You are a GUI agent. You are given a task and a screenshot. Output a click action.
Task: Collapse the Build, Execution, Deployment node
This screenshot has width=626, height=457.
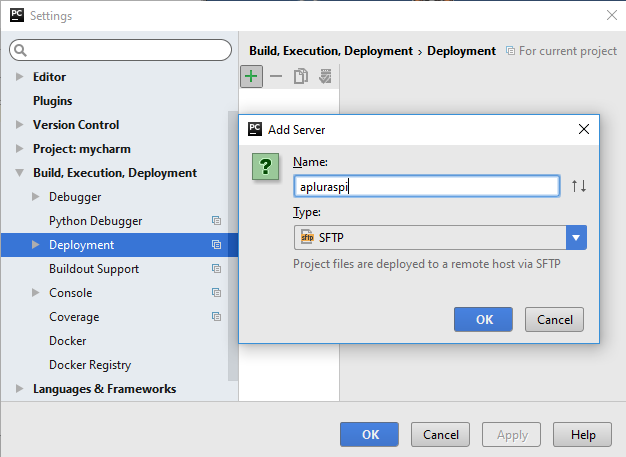pyautogui.click(x=19, y=173)
